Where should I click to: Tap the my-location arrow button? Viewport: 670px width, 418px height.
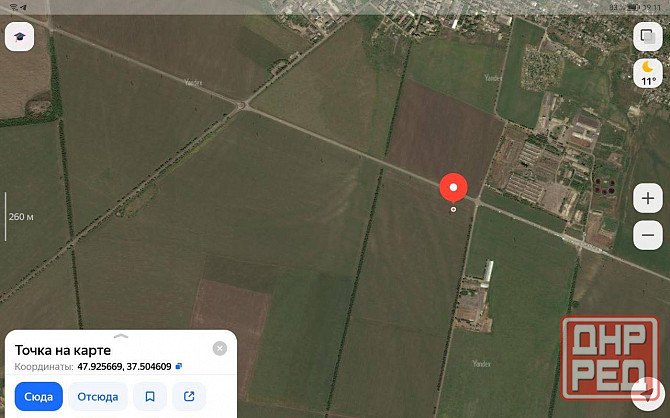[x=648, y=394]
